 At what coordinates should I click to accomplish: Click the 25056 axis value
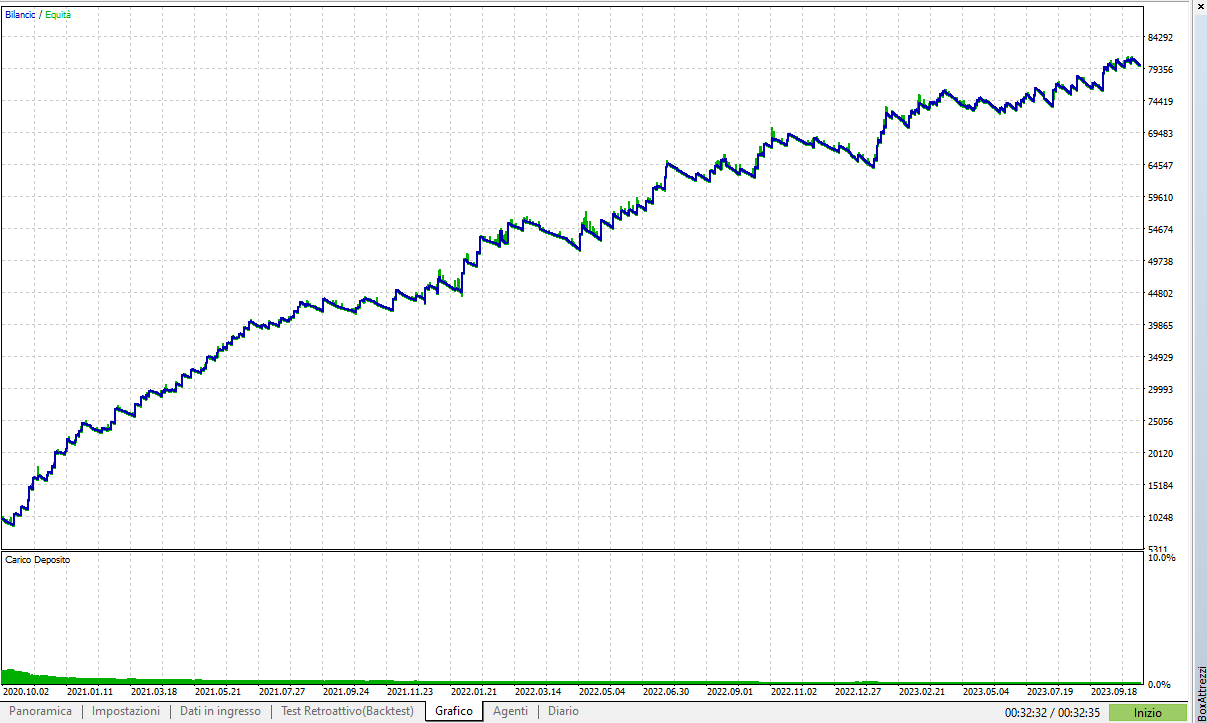(x=1160, y=422)
